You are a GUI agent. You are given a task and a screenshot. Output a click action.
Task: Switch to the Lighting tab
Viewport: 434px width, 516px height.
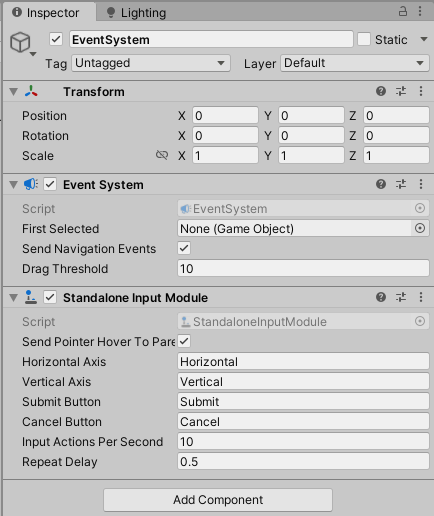coord(136,13)
